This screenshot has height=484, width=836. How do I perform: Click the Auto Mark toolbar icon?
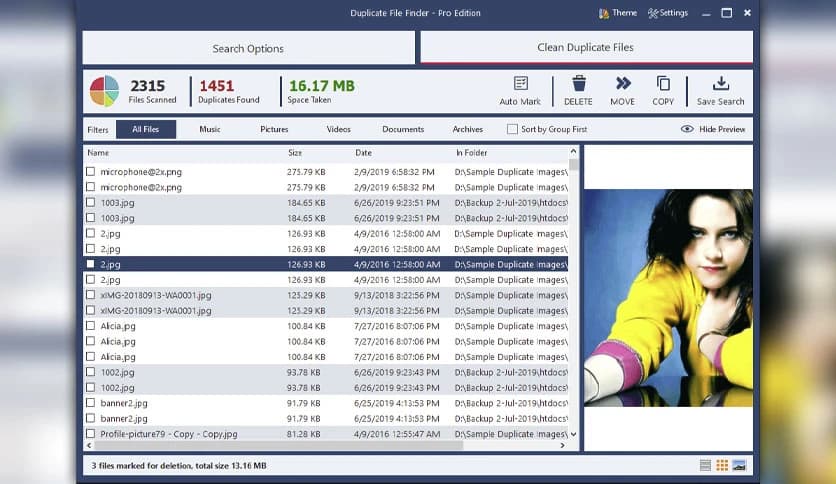tap(521, 84)
